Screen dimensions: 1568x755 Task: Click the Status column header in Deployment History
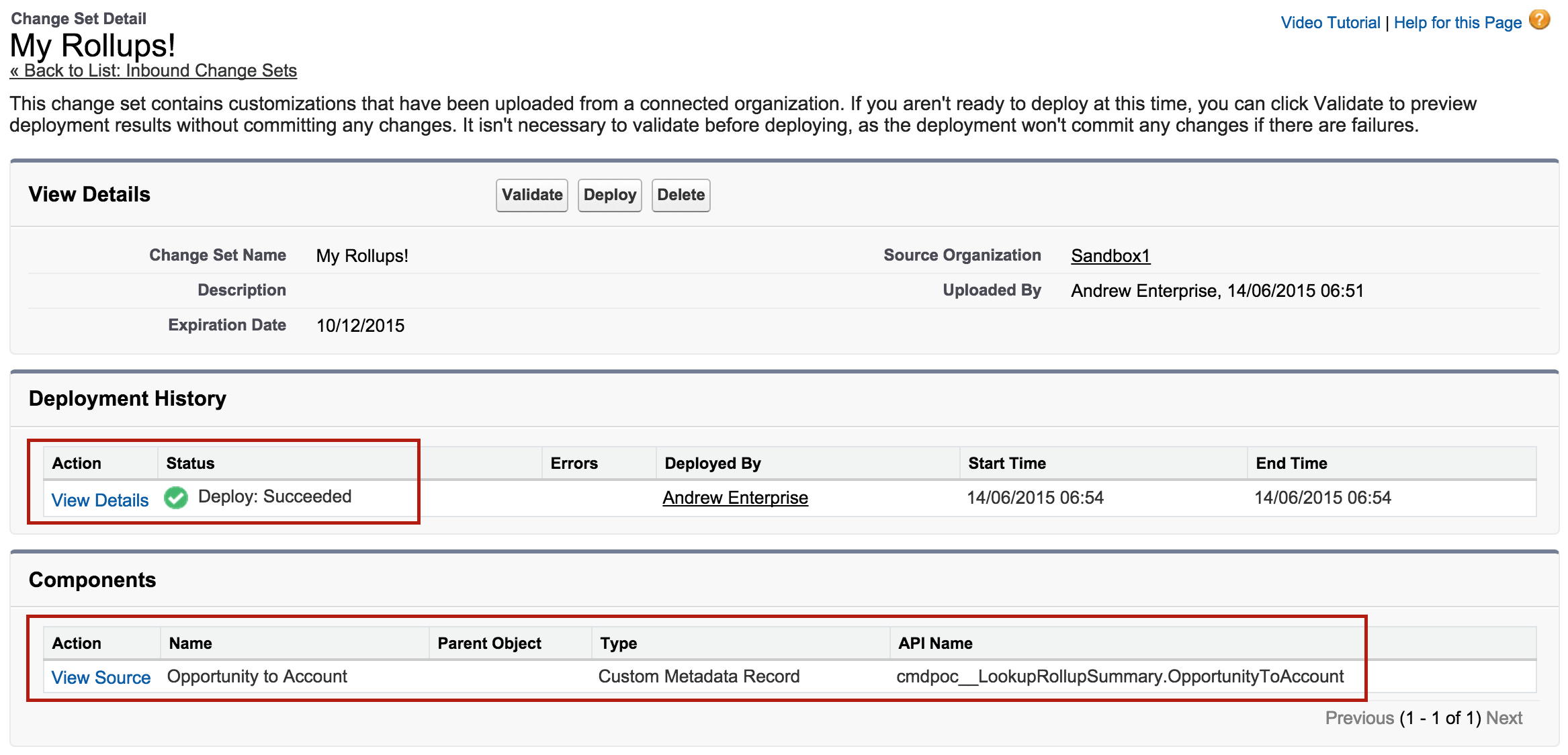[x=190, y=463]
